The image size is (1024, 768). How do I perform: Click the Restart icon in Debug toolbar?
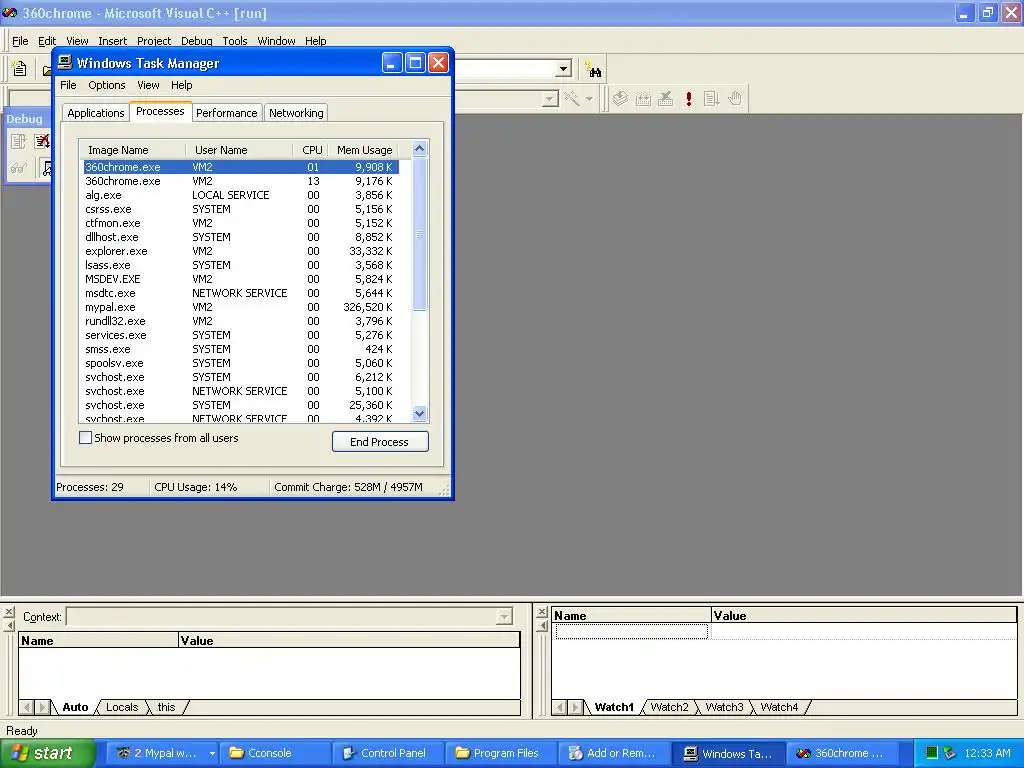18,141
